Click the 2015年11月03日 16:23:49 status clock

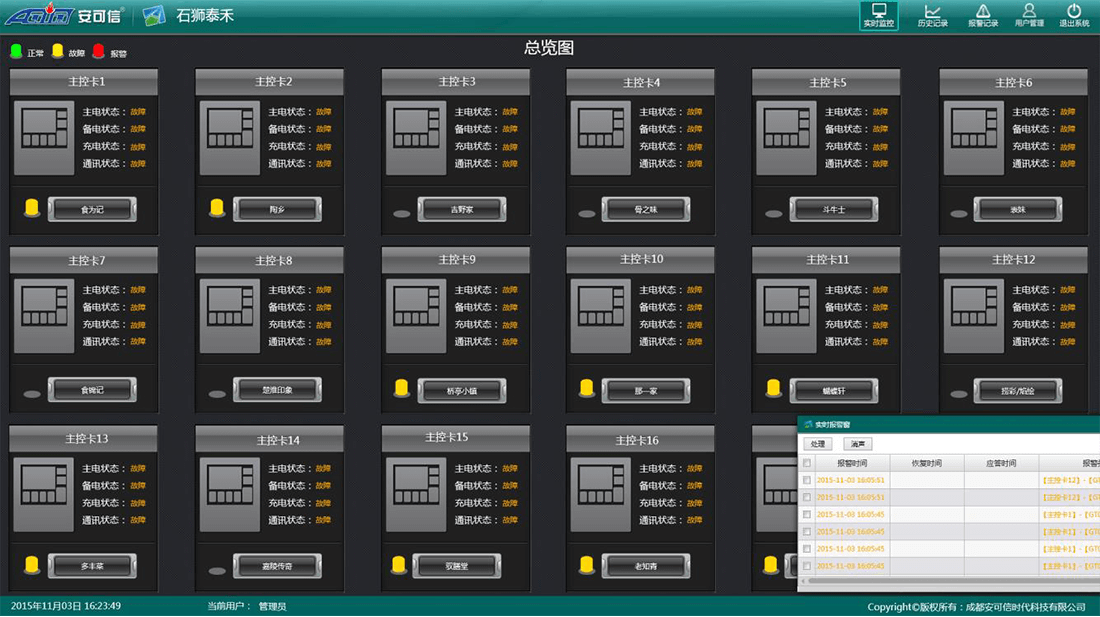pos(65,606)
